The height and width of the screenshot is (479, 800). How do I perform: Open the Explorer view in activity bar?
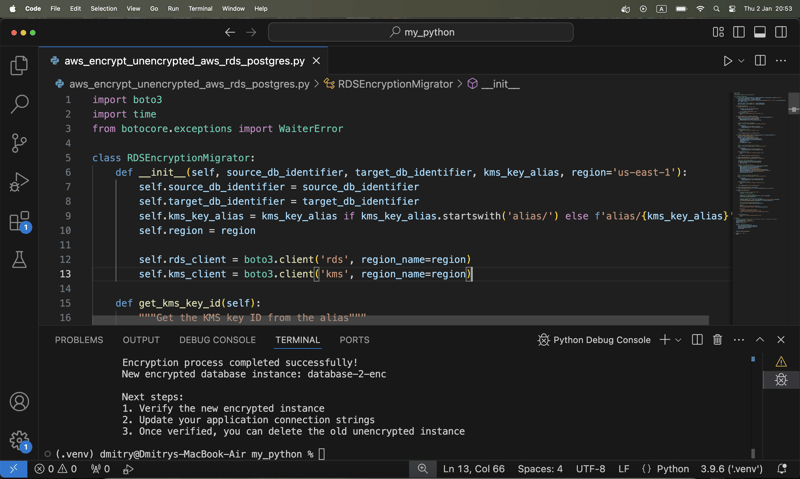tap(19, 66)
